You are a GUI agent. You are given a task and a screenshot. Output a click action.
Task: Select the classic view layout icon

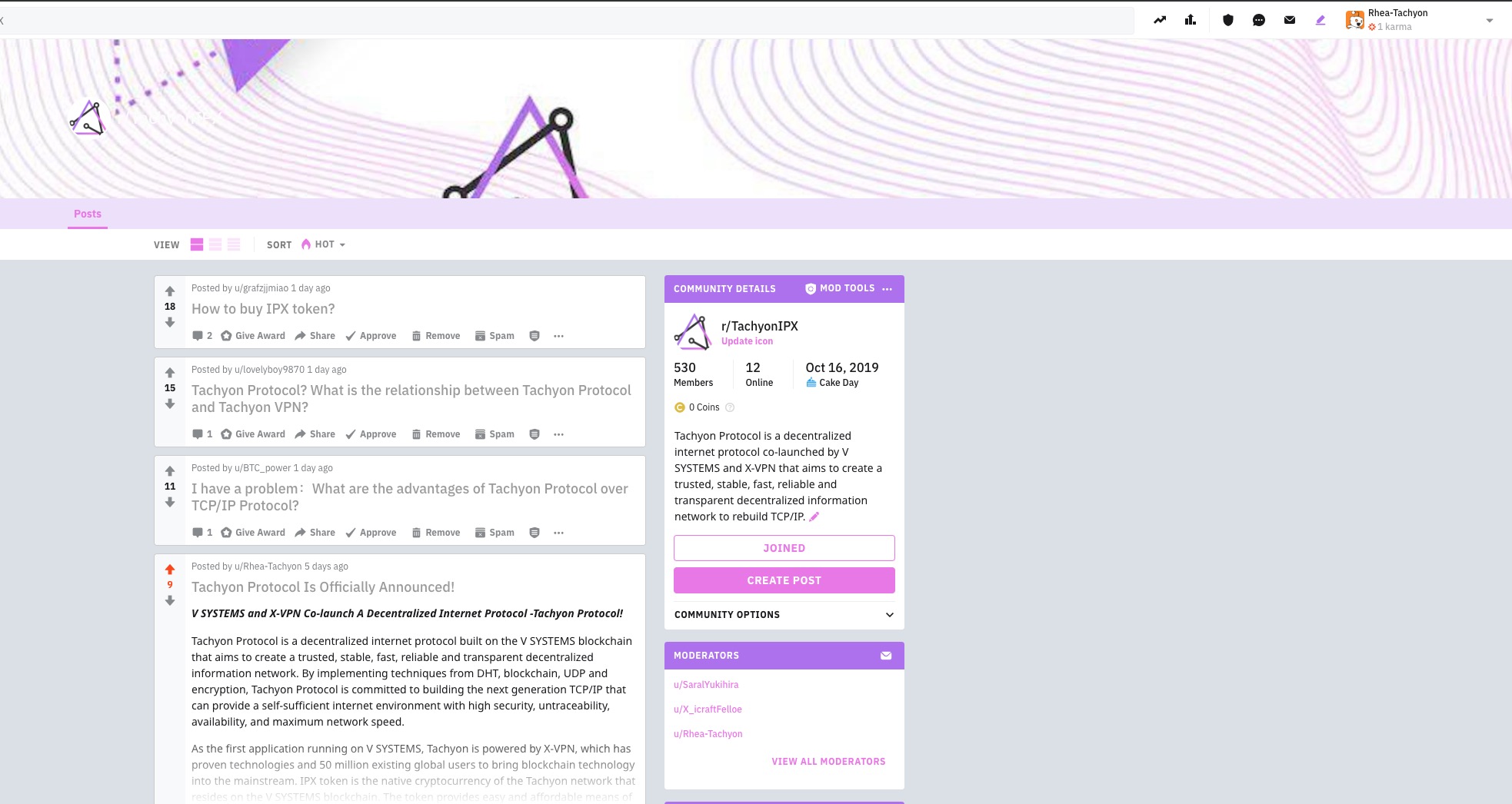215,244
